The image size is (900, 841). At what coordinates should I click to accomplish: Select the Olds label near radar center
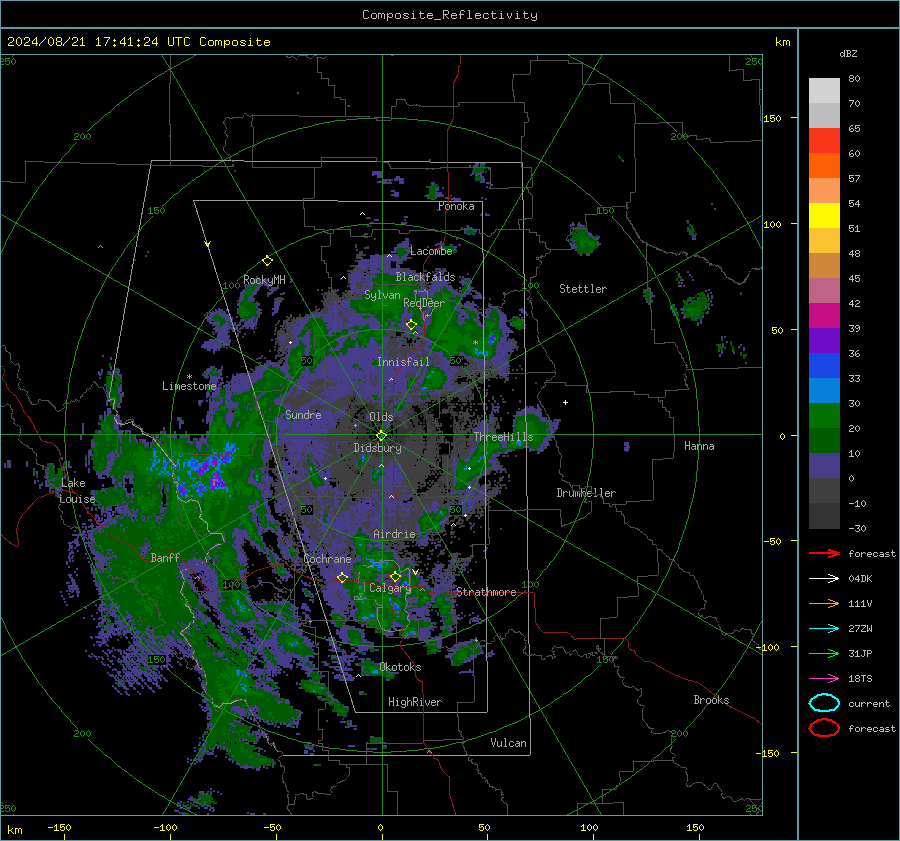tap(381, 417)
